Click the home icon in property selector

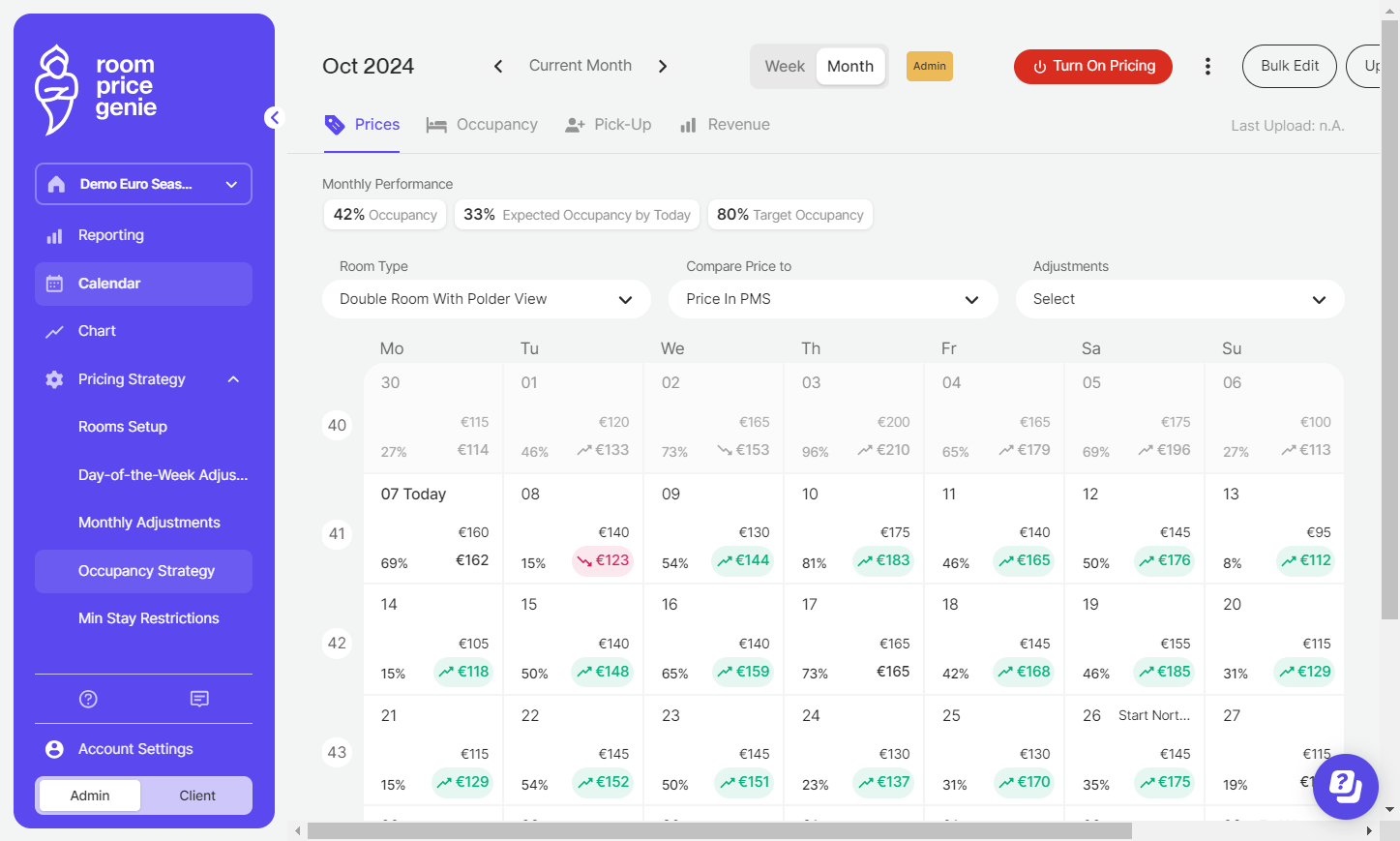[x=56, y=184]
